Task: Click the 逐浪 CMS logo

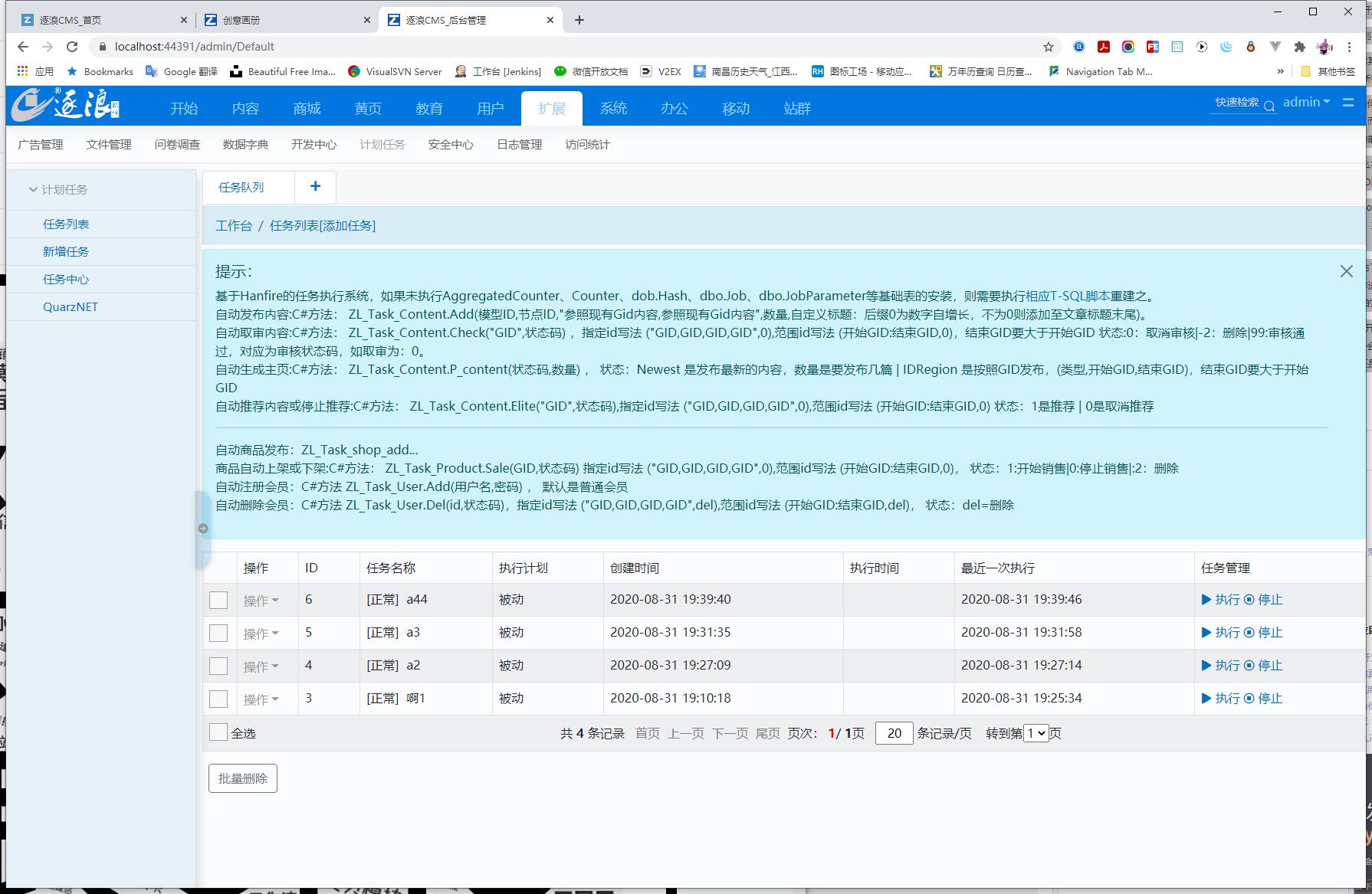Action: (65, 105)
